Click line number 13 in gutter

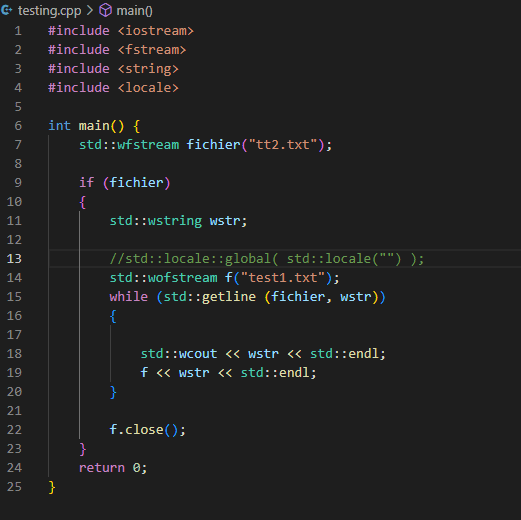[14, 259]
